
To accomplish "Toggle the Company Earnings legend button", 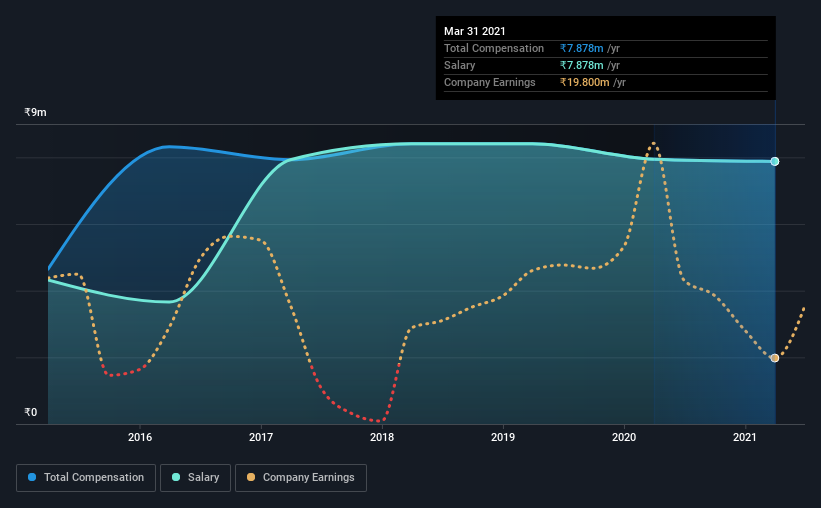I will pos(301,478).
